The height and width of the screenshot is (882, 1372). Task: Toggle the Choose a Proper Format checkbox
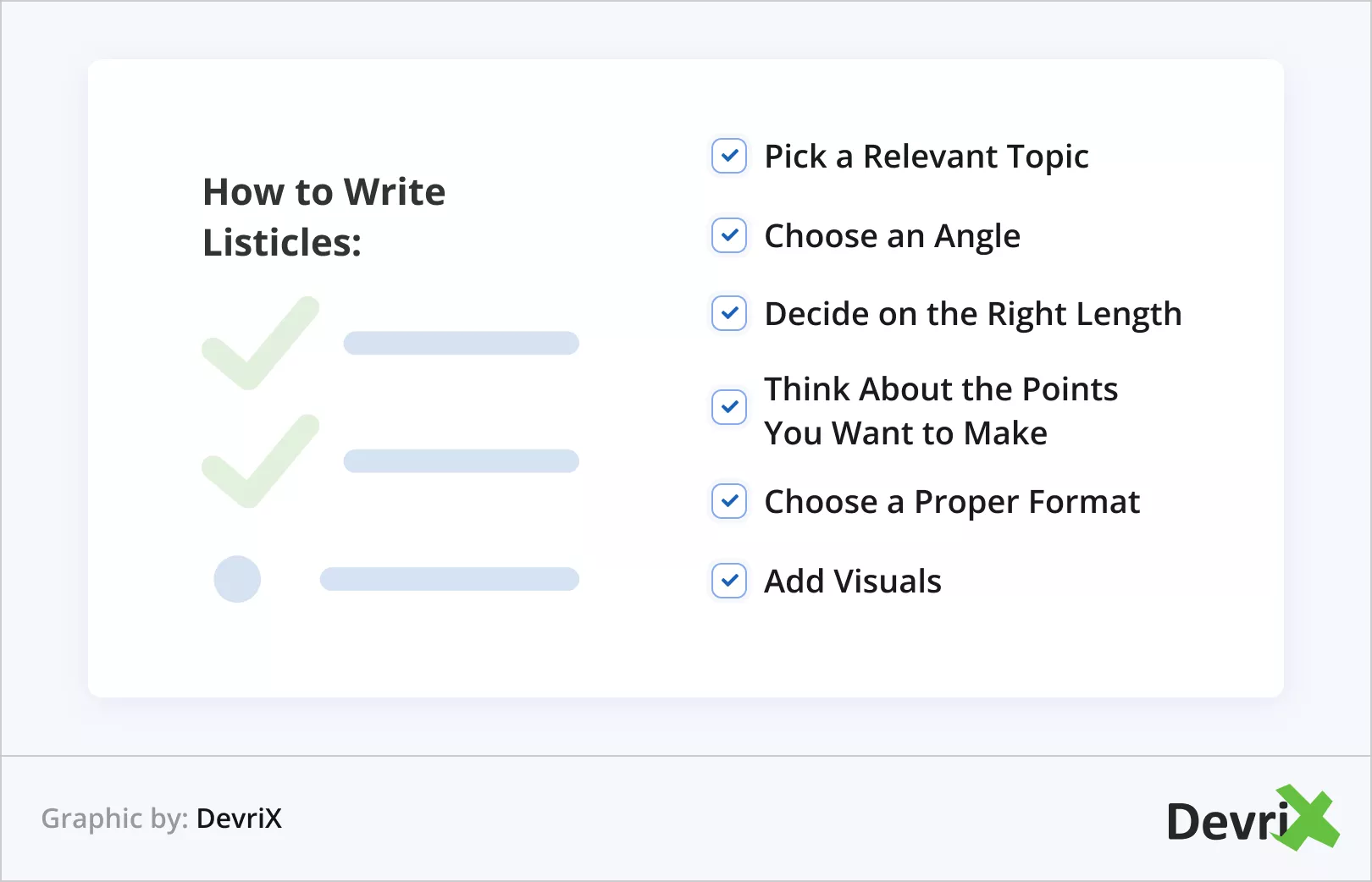(729, 501)
